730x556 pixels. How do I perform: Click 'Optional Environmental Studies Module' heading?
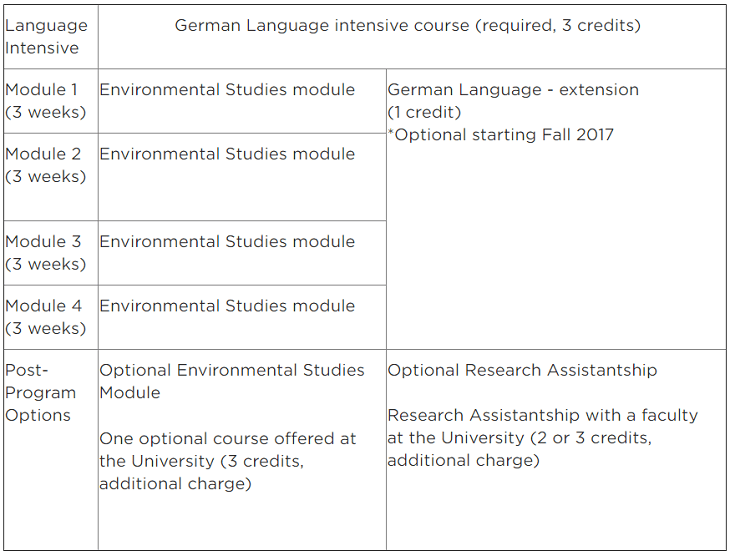click(232, 381)
